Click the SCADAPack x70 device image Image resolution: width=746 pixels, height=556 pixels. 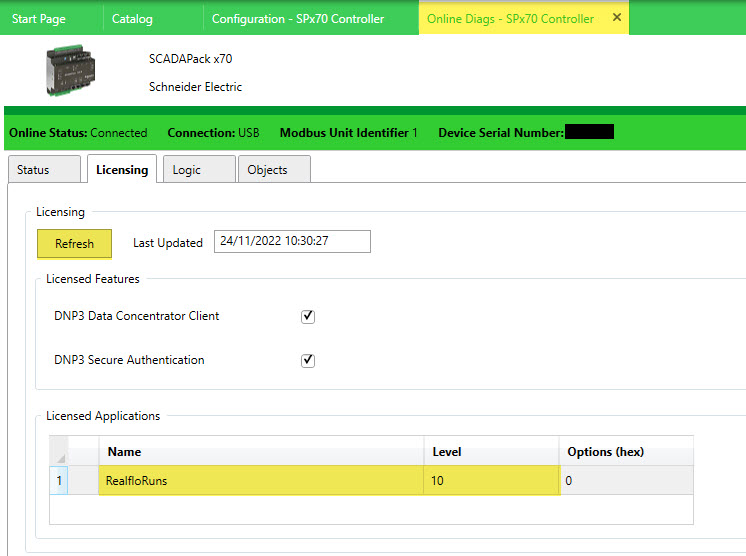[70, 70]
